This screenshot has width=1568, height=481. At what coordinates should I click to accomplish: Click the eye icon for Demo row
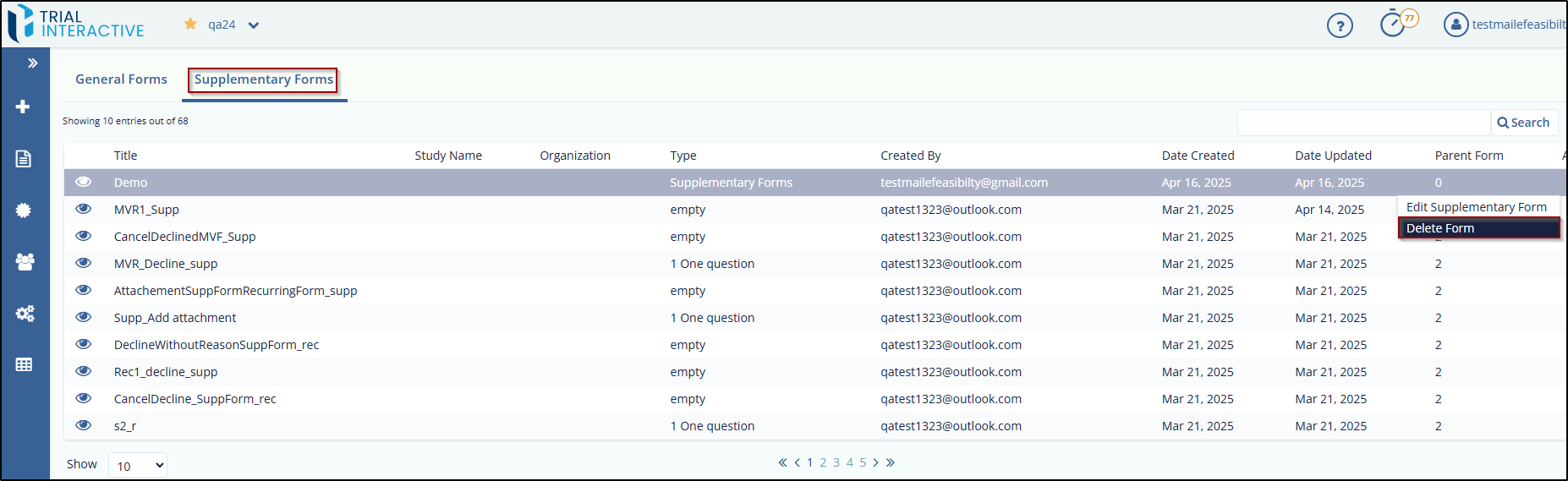(83, 183)
